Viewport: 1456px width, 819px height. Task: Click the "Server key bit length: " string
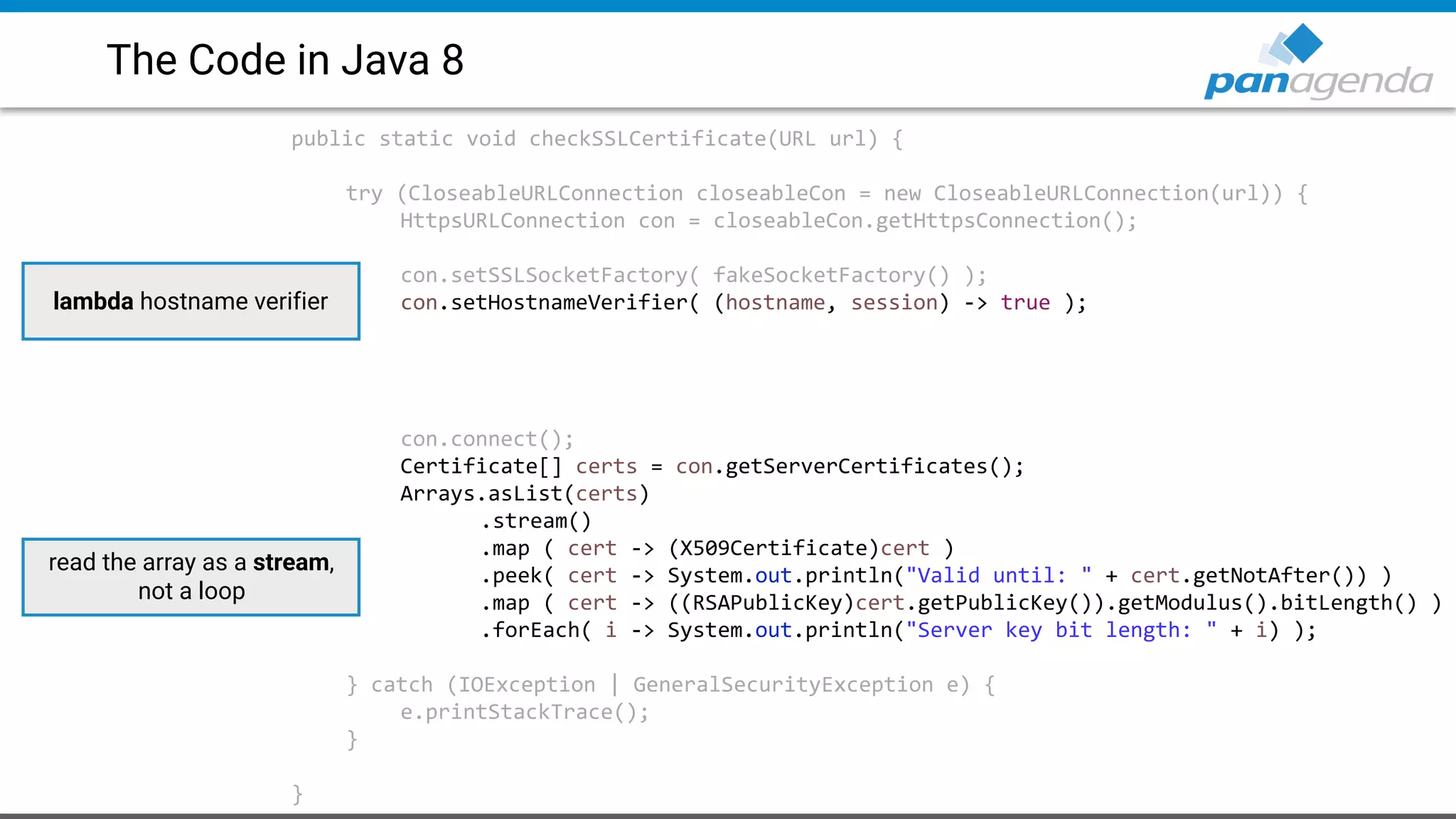(x=1061, y=631)
